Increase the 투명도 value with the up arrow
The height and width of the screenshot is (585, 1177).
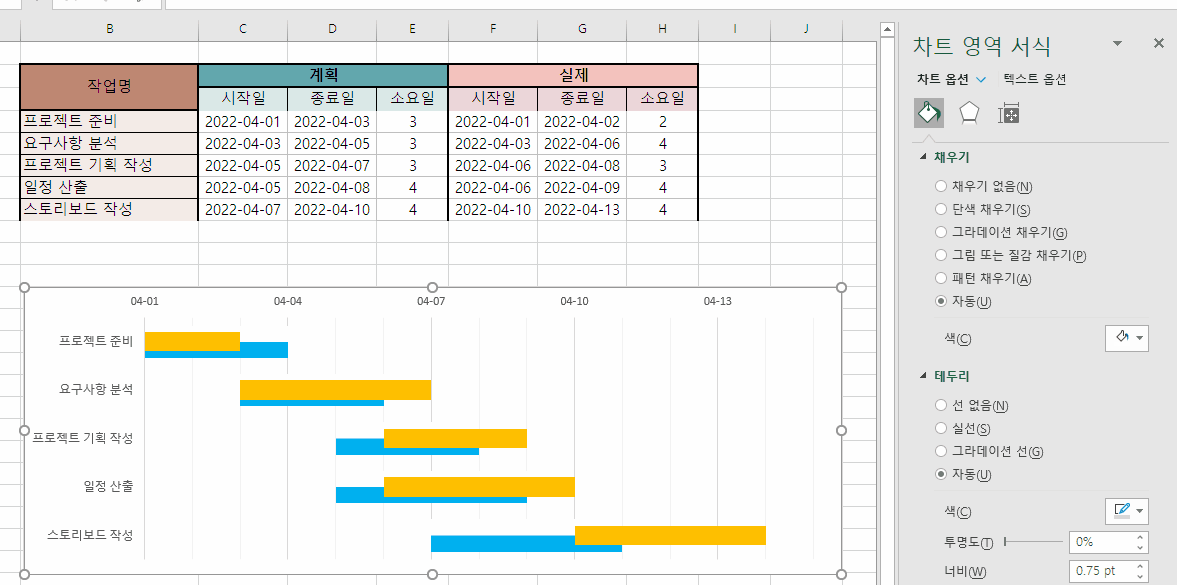point(1141,537)
